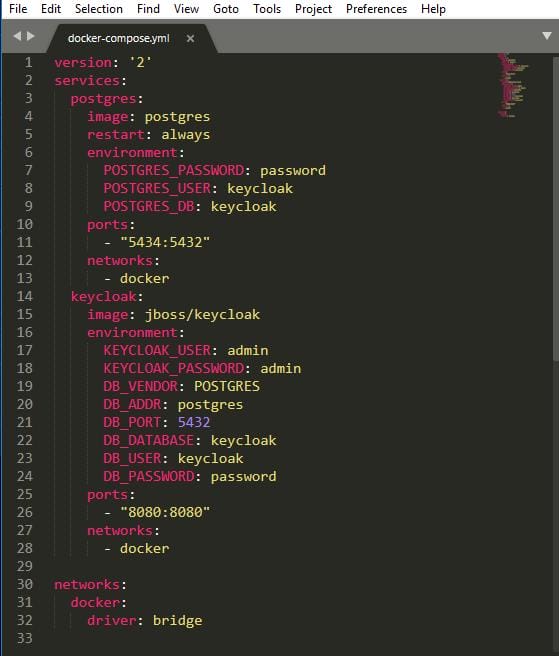
Task: Click the value 'bridge' on line 32
Action: [177, 620]
